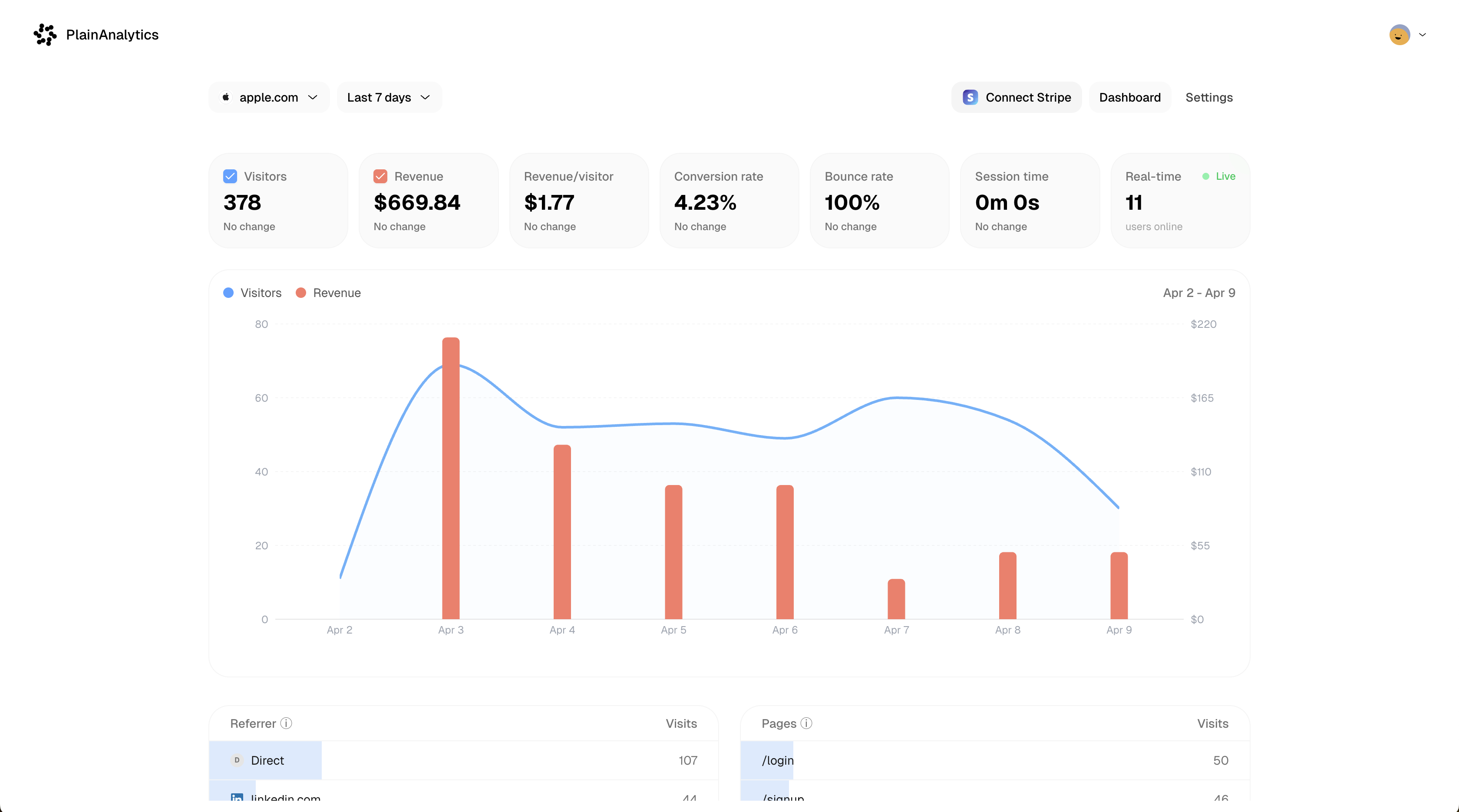Click the red Revenue legend swatch
The image size is (1459, 812).
(x=301, y=293)
